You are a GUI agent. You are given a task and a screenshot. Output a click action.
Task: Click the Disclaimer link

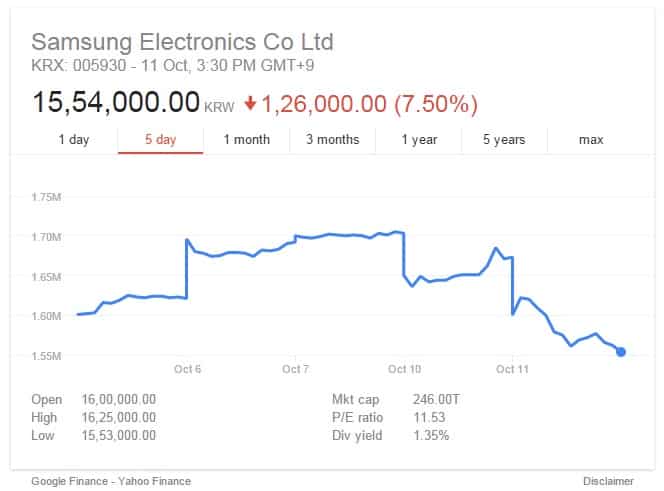(608, 481)
